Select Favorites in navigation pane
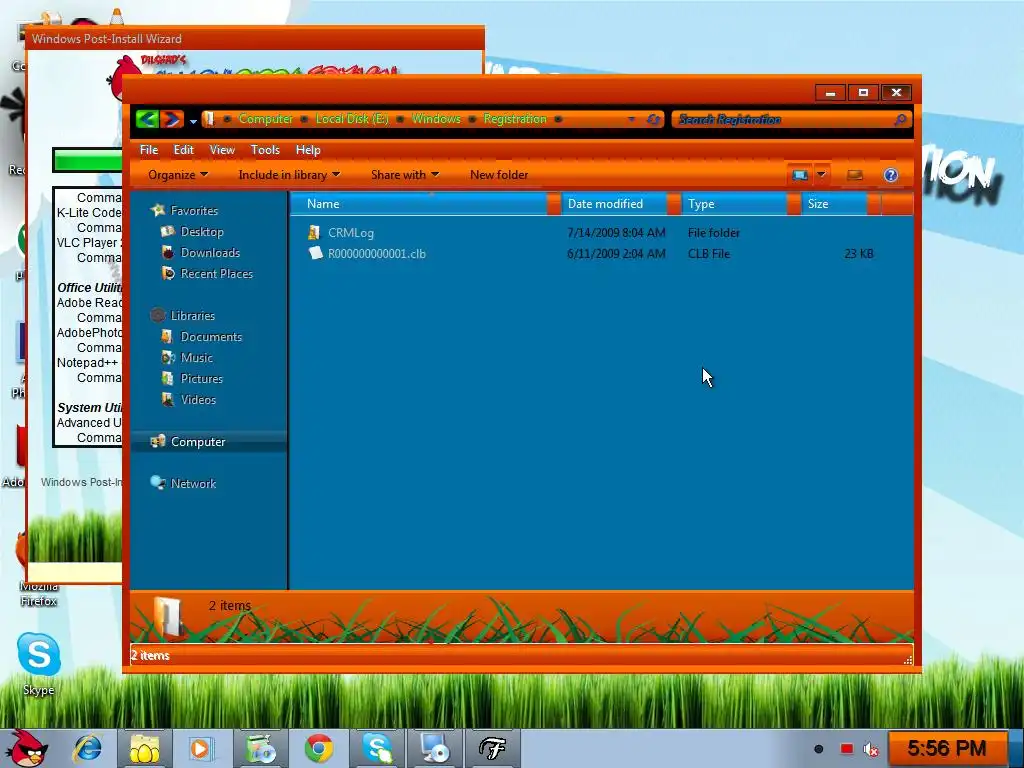 [194, 210]
